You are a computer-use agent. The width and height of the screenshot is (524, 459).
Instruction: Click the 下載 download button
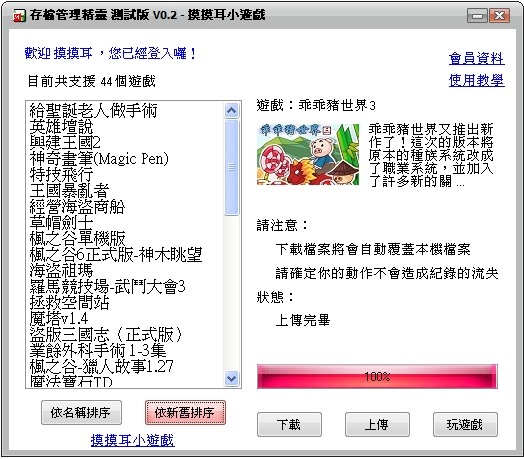[289, 425]
